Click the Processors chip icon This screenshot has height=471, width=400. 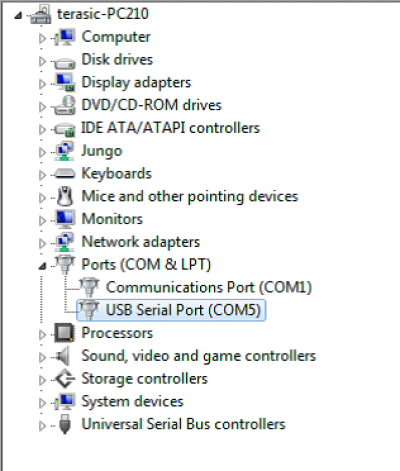point(64,333)
